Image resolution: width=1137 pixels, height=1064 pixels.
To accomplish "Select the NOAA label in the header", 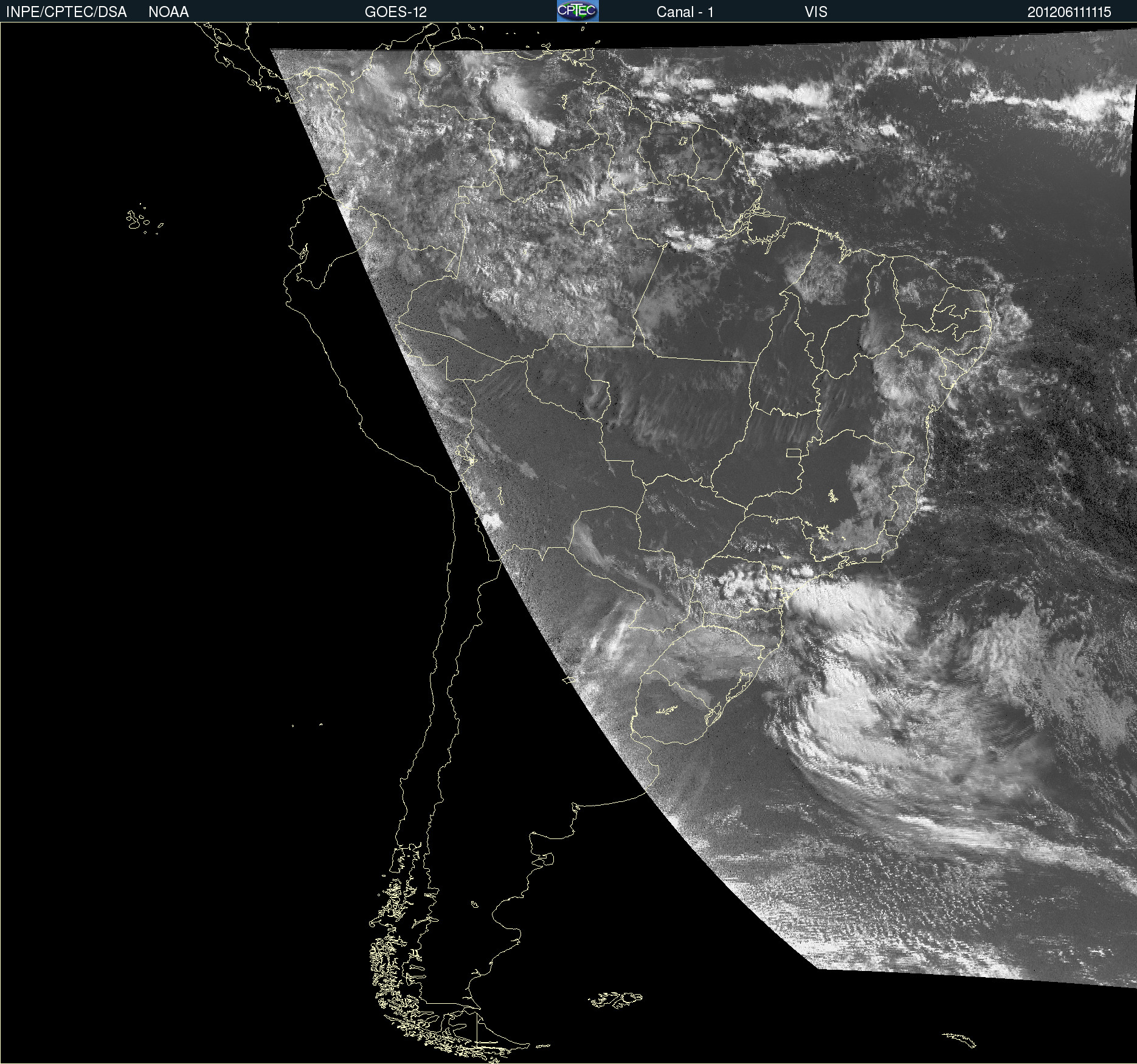I will pyautogui.click(x=168, y=12).
